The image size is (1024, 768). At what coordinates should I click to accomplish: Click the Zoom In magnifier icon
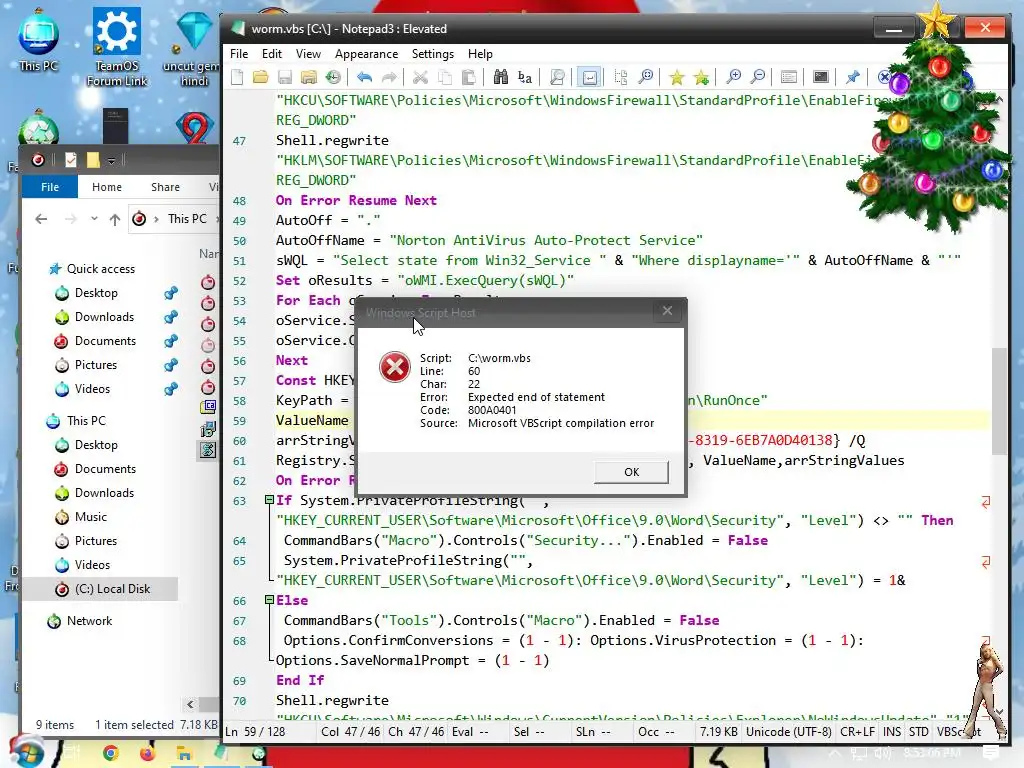pyautogui.click(x=733, y=78)
